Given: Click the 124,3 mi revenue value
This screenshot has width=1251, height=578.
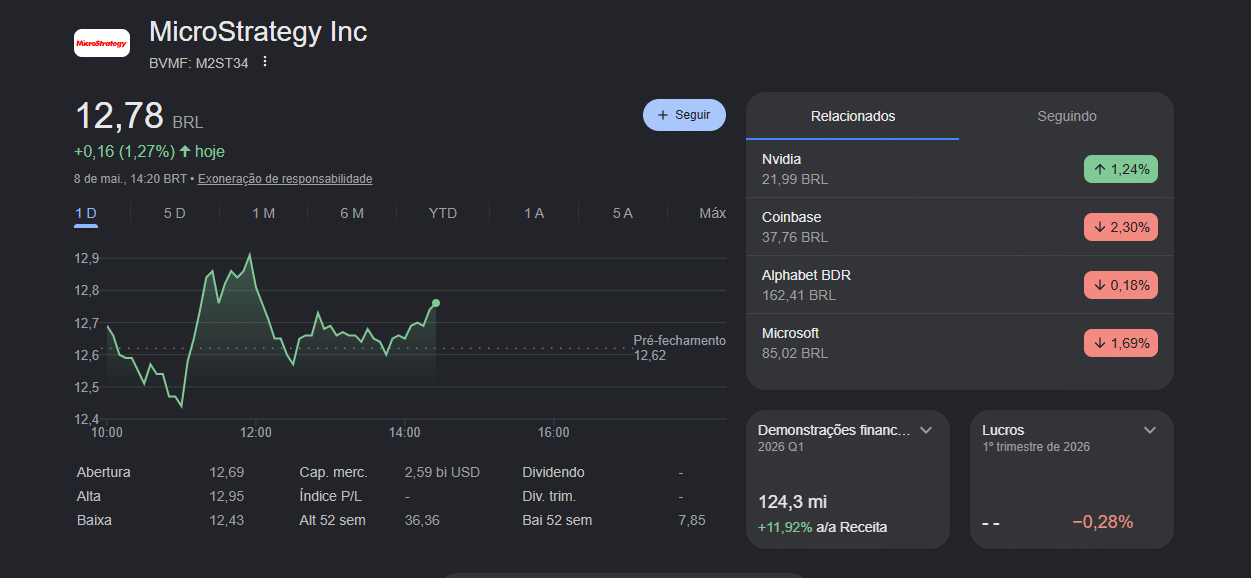Looking at the screenshot, I should [793, 502].
